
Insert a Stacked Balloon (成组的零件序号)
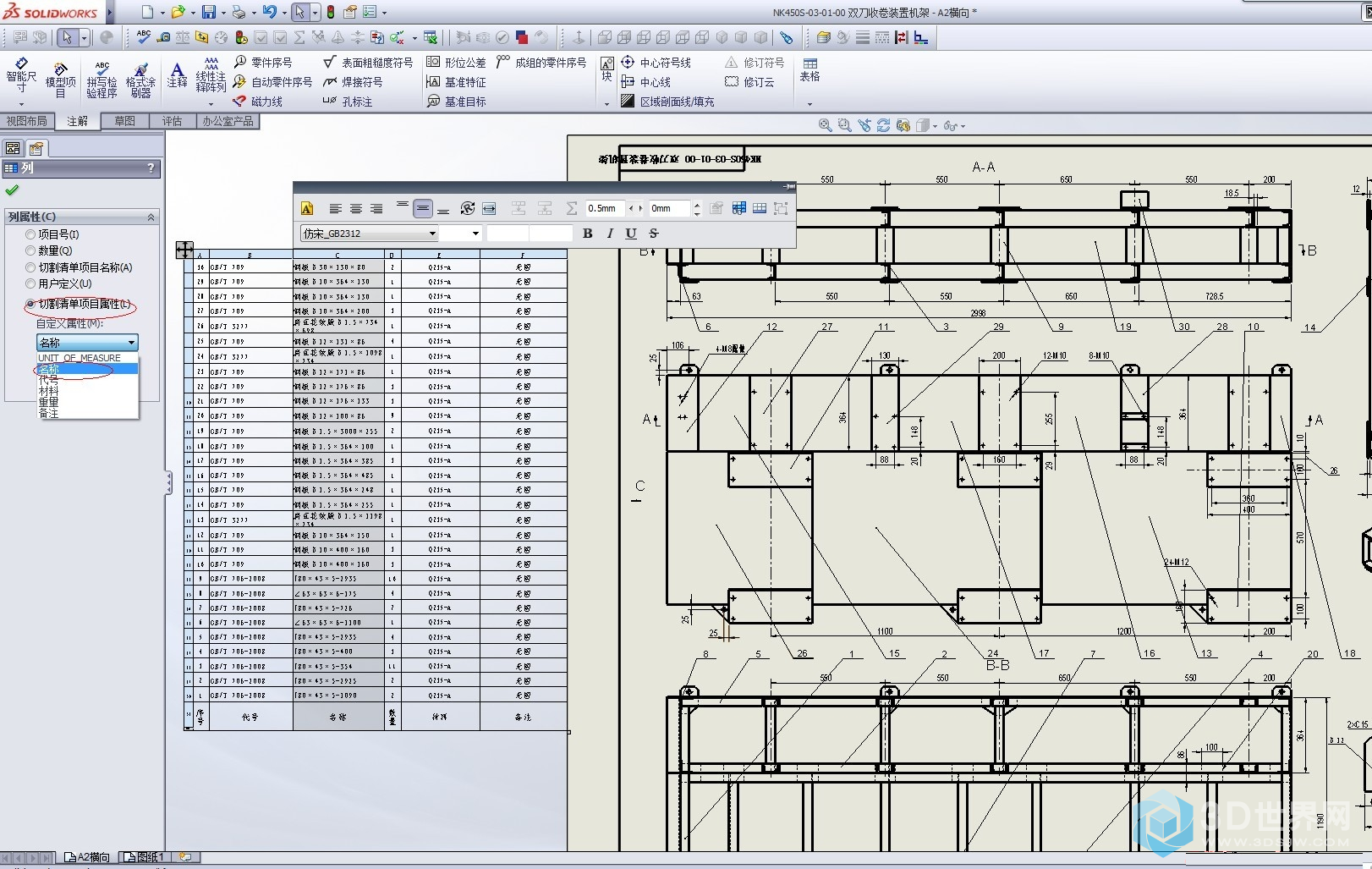(x=541, y=63)
